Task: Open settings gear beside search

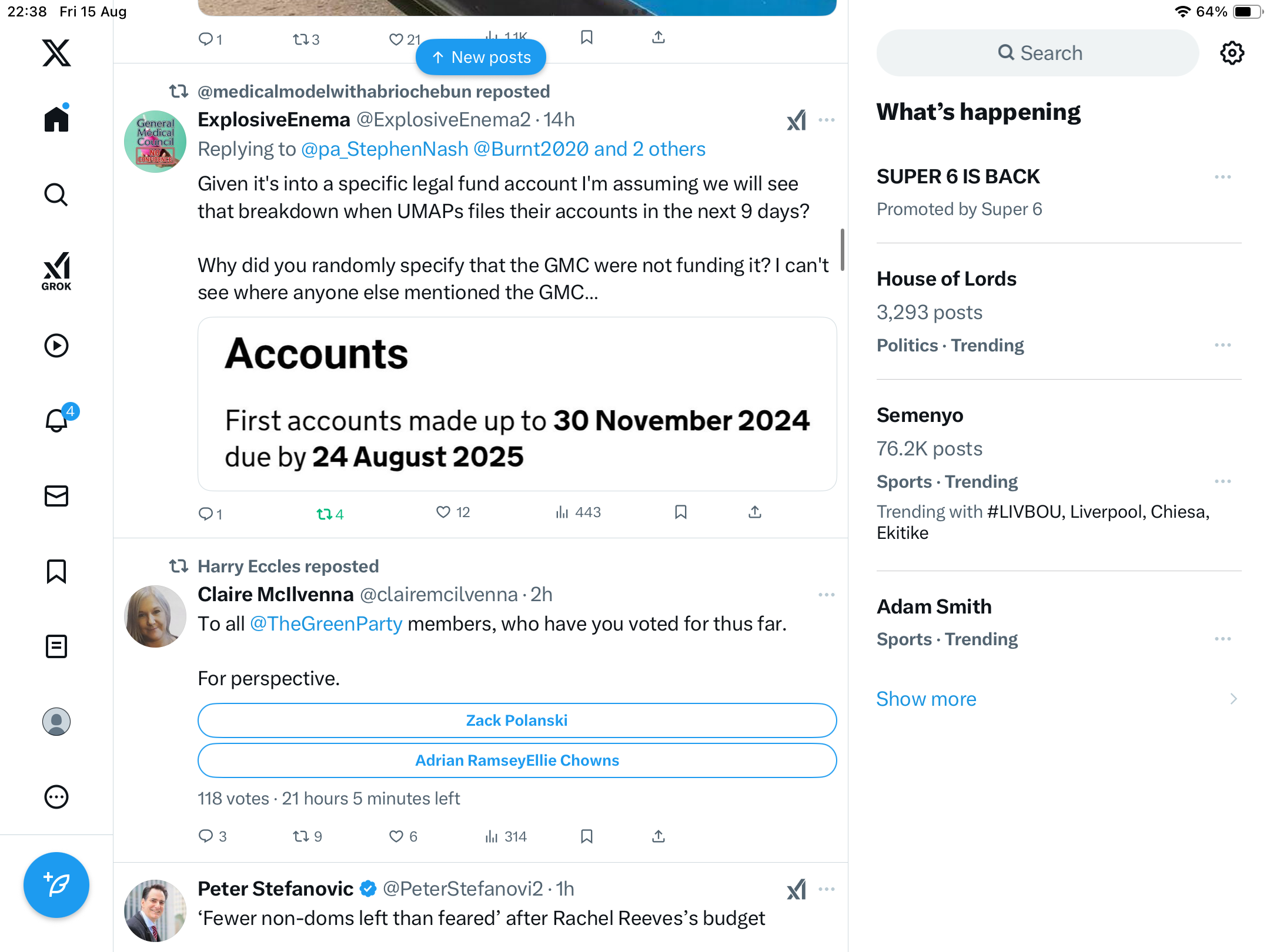Action: [x=1232, y=53]
